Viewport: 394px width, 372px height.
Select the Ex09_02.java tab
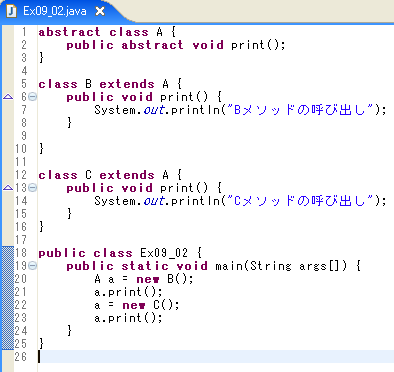pos(55,11)
